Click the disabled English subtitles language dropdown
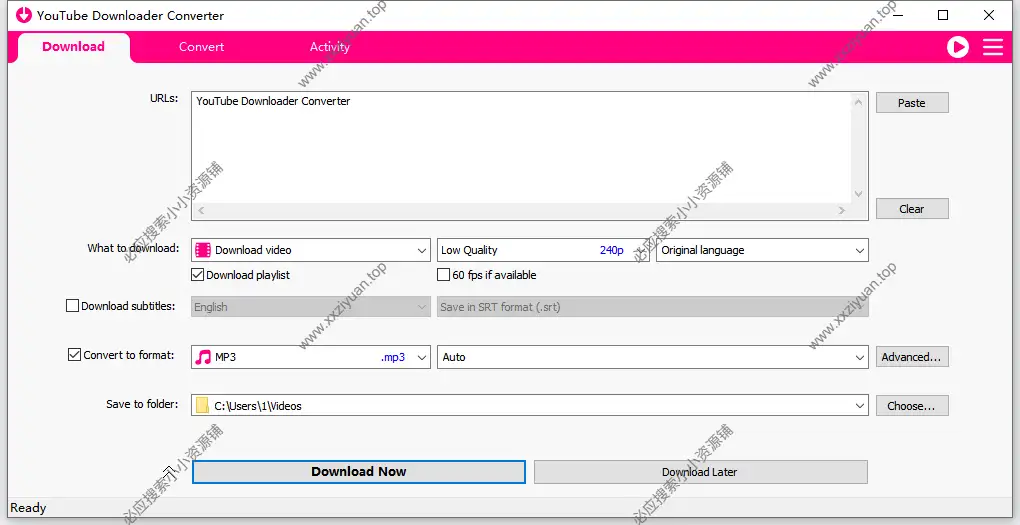This screenshot has width=1020, height=525. click(311, 307)
